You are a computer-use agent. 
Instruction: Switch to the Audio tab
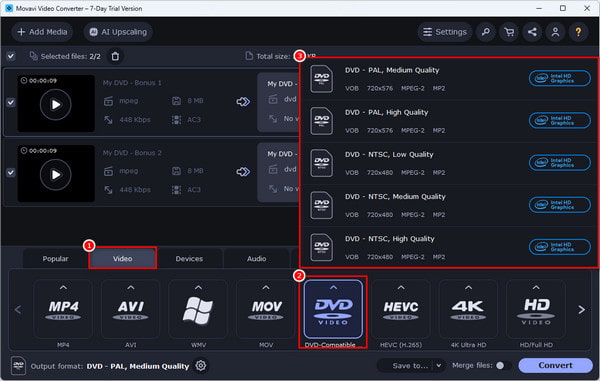256,259
